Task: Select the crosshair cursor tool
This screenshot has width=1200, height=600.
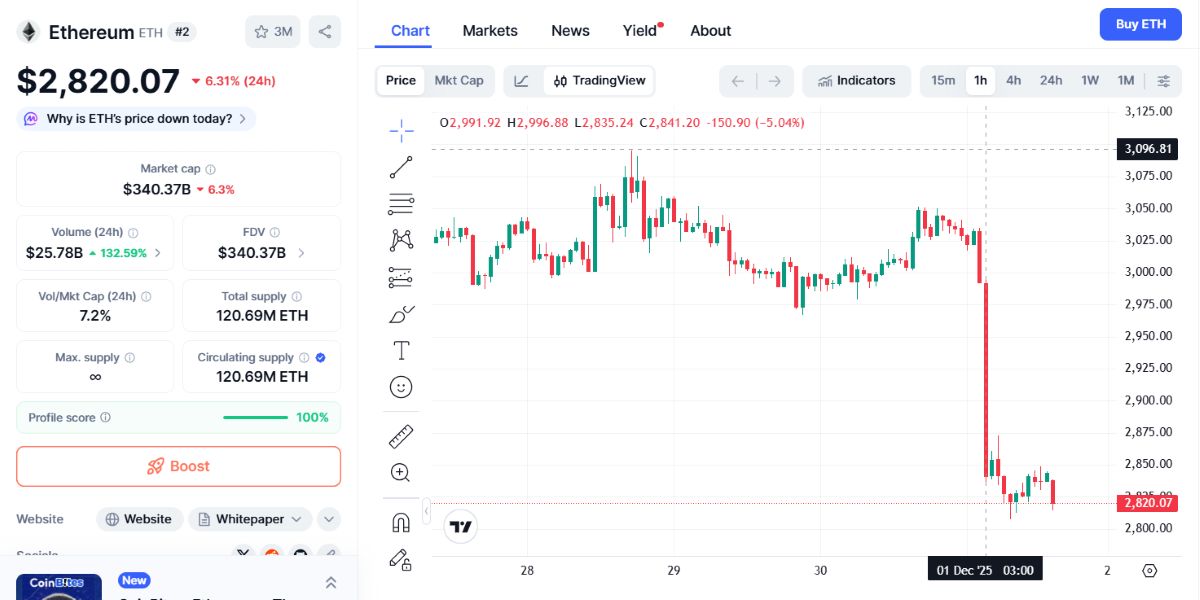Action: (x=401, y=129)
